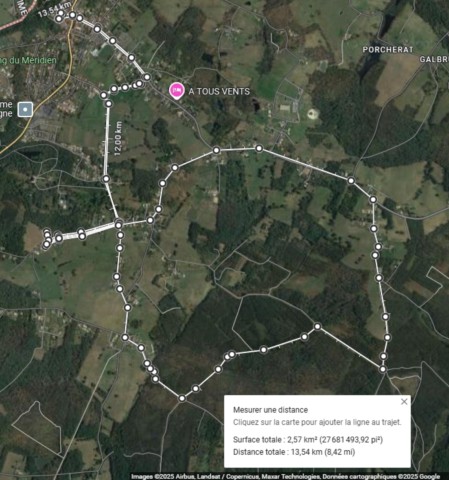The height and width of the screenshot is (480, 449).
Task: Click the 13.54 km end-of-route label
Action: (x=53, y=10)
